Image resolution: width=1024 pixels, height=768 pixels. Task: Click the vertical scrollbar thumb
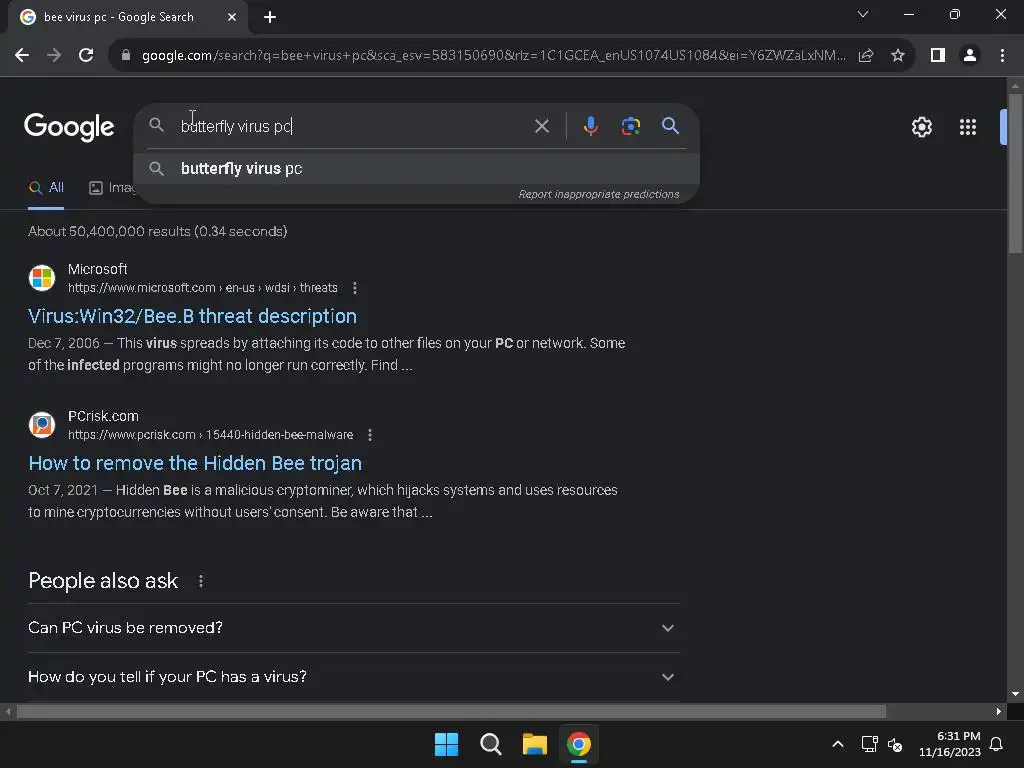click(x=1015, y=173)
